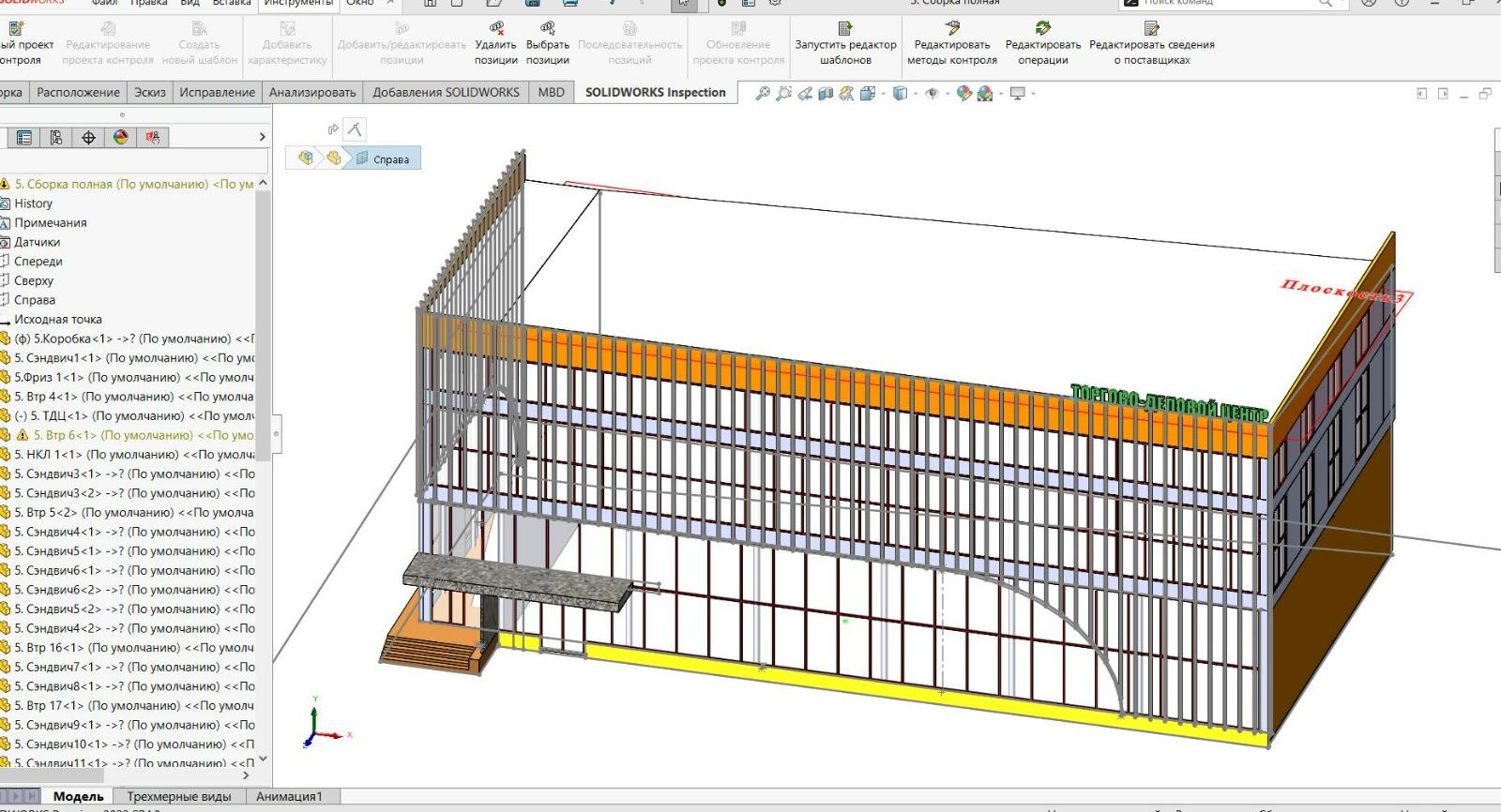1501x812 pixels.
Task: Expand the manager panel tab strip arrow
Action: [x=262, y=138]
